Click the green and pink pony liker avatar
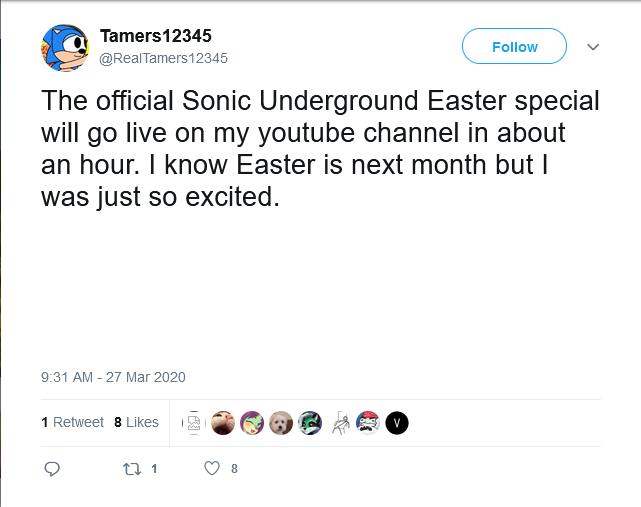This screenshot has width=641, height=507. (x=252, y=423)
